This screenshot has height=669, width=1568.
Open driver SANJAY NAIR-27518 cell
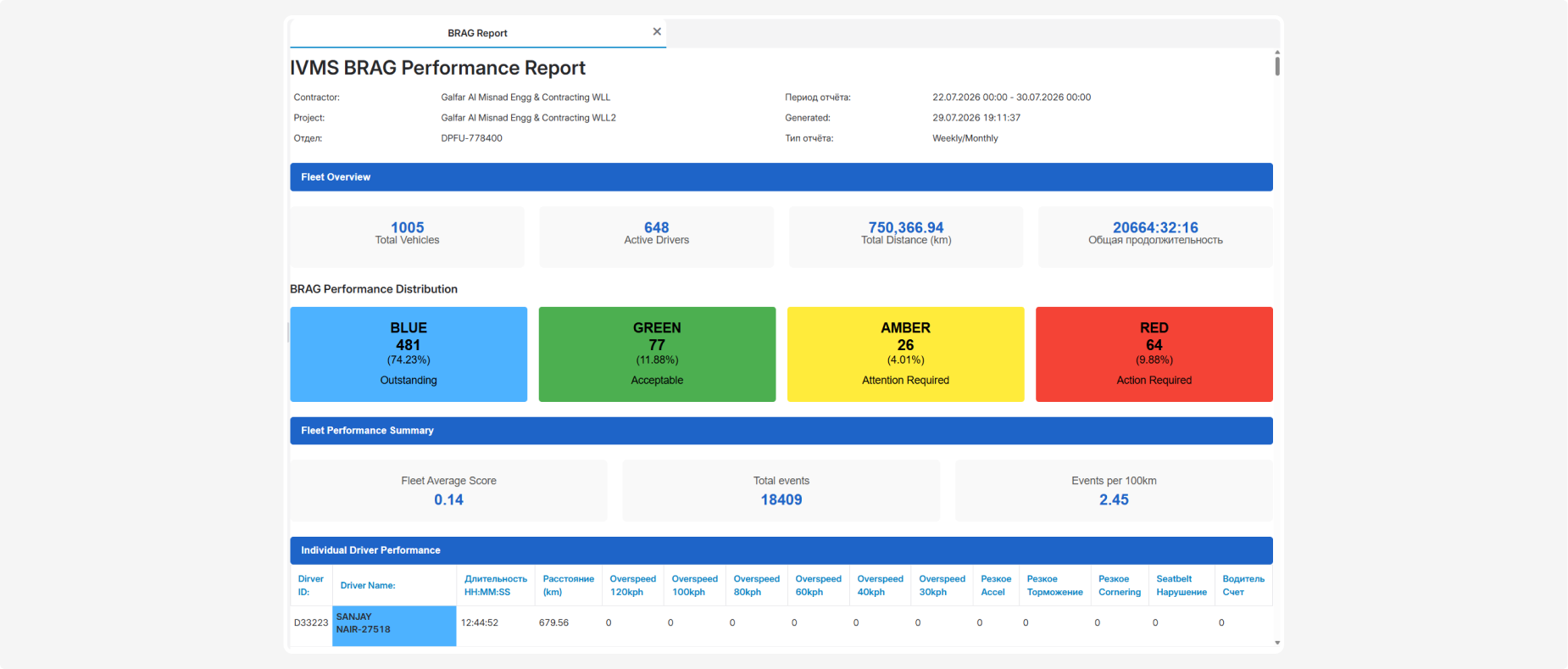[394, 626]
